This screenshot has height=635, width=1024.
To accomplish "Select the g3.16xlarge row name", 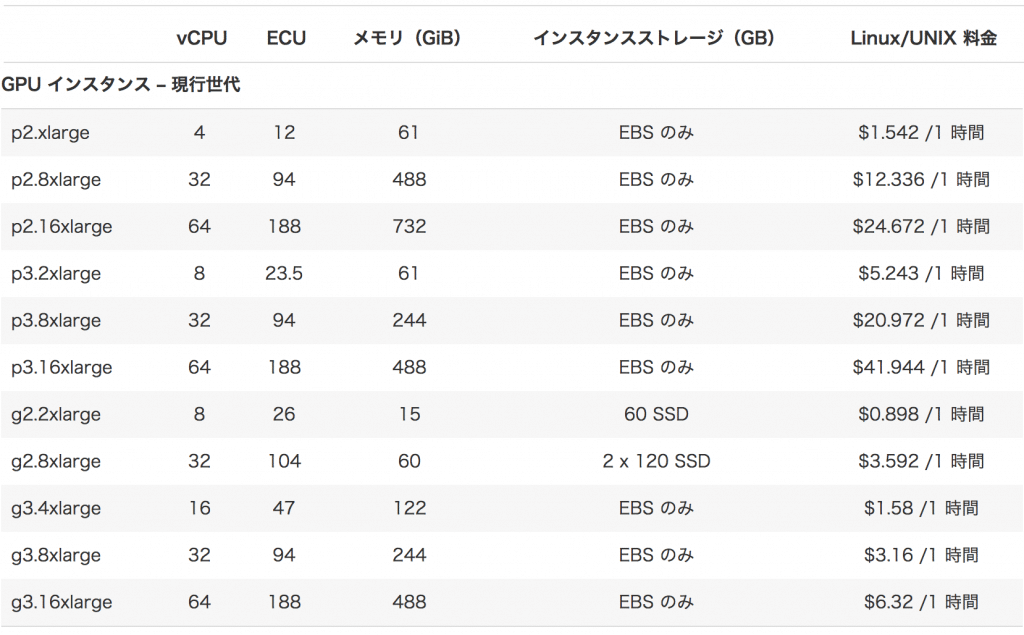I will (61, 603).
